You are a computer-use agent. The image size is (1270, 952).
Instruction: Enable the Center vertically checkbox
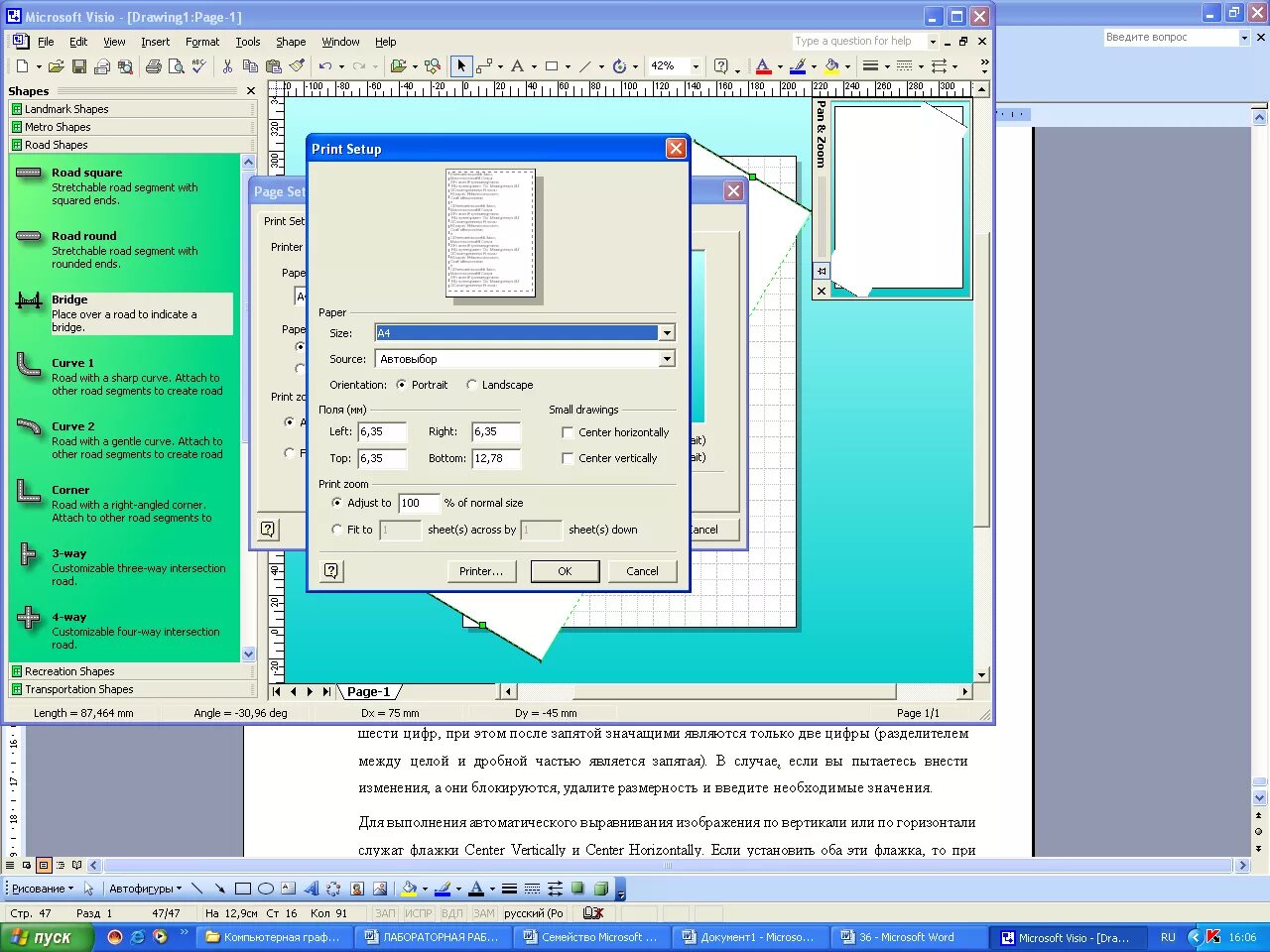[568, 458]
